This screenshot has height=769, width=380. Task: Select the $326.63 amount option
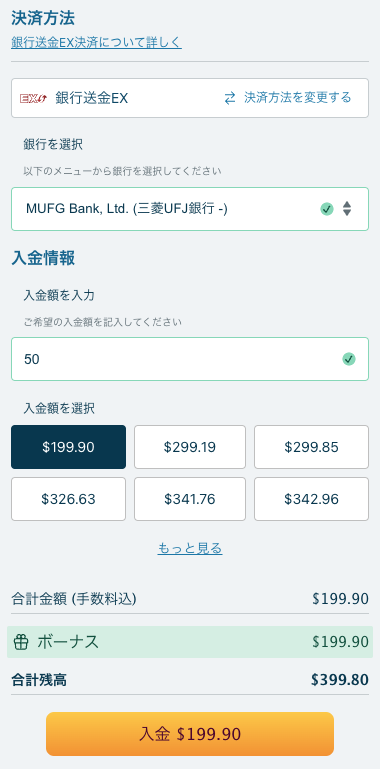(x=68, y=499)
